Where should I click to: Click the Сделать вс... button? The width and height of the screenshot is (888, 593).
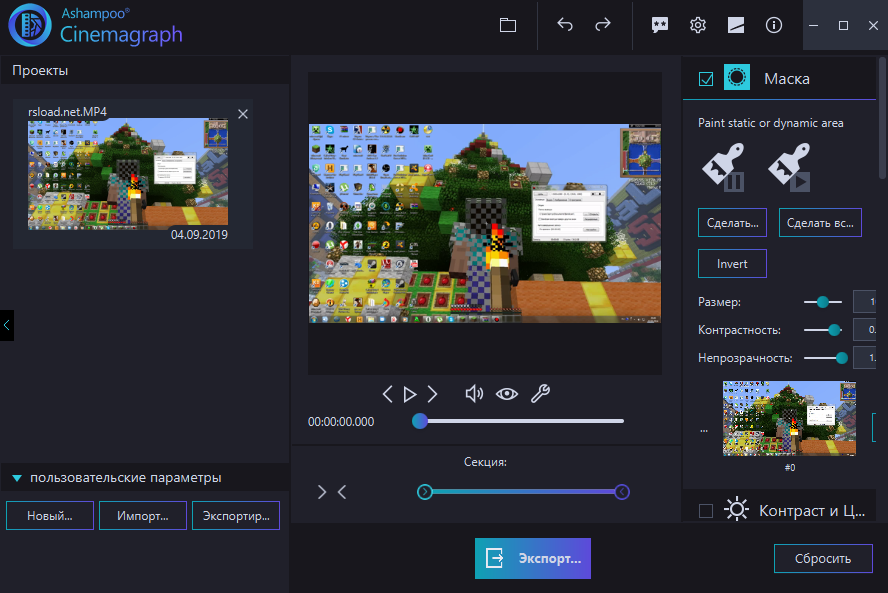(x=820, y=223)
